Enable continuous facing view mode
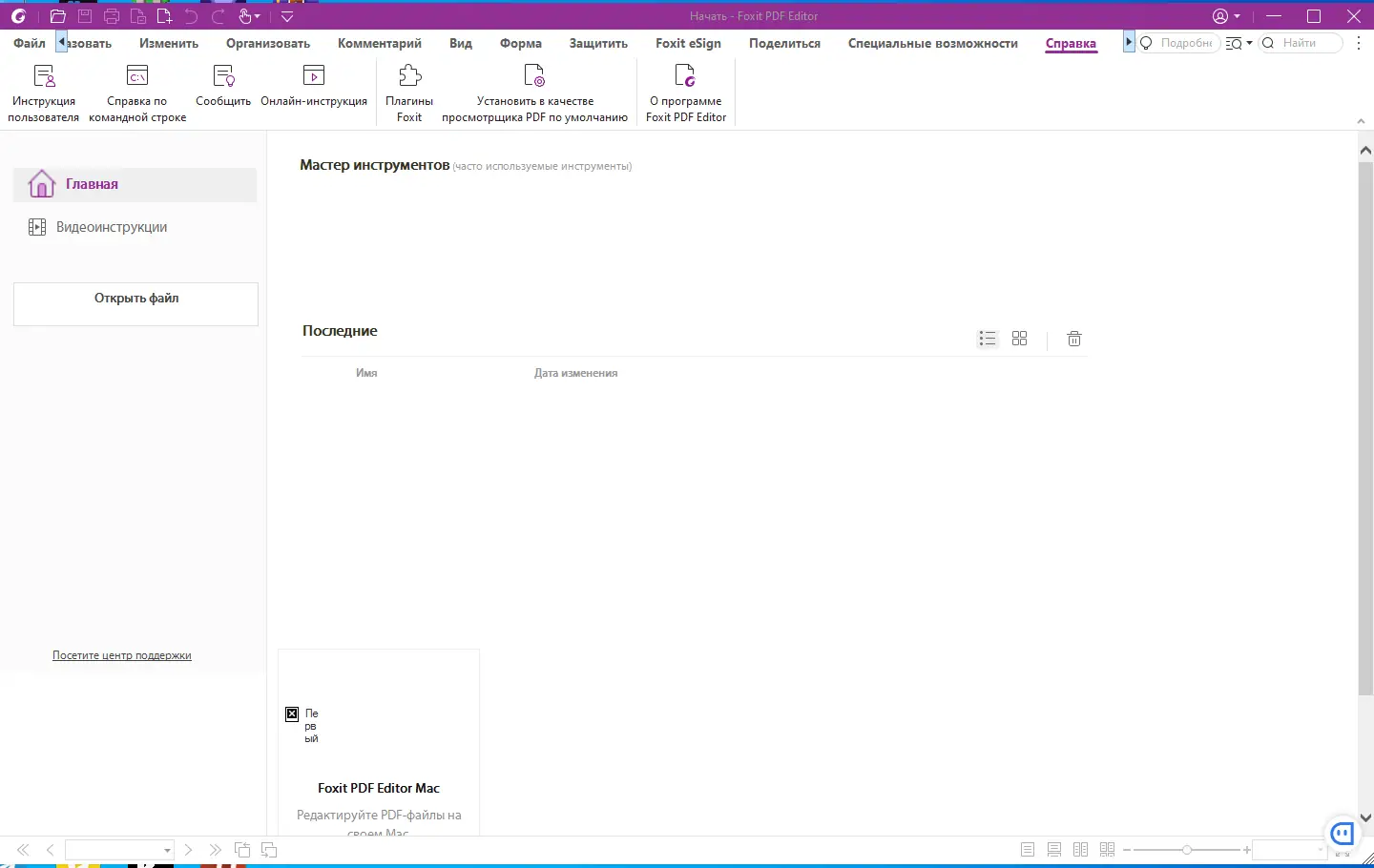The height and width of the screenshot is (868, 1374). pos(1108,850)
